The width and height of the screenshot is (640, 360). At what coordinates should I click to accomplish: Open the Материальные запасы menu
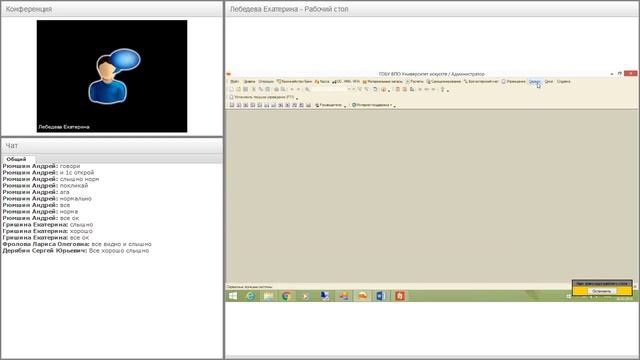click(x=382, y=82)
